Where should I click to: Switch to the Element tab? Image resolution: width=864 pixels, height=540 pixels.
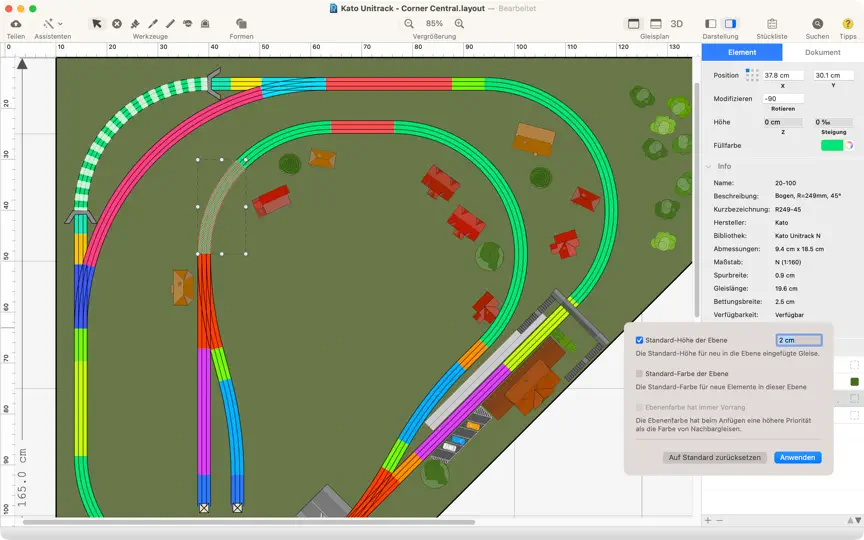pyautogui.click(x=742, y=52)
